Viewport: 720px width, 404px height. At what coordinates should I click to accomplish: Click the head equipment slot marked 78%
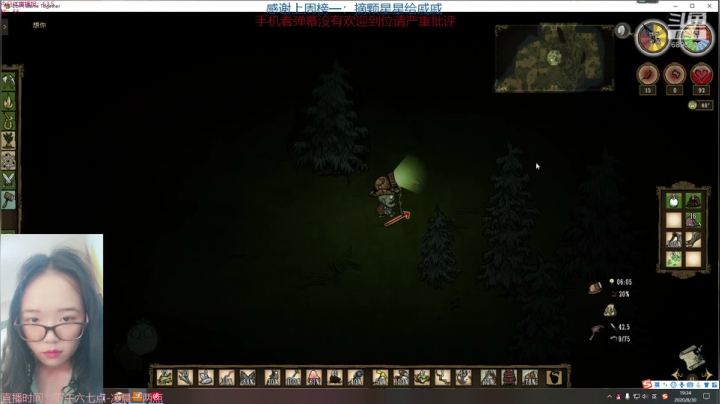point(529,377)
